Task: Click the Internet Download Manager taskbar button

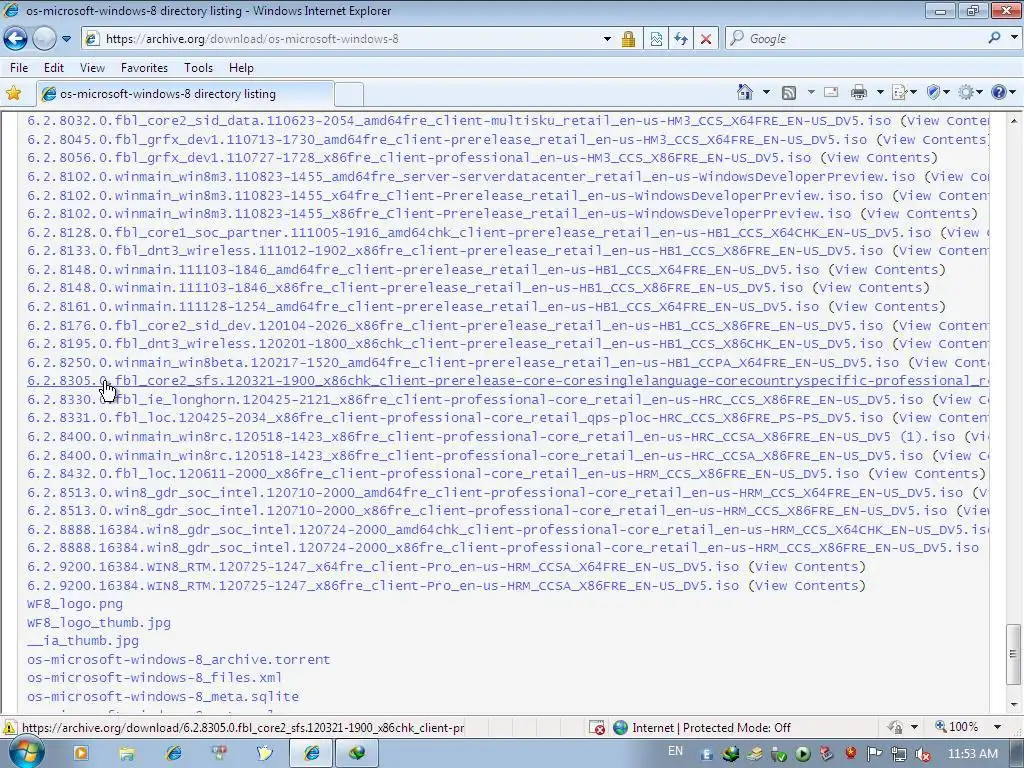Action: pos(357,754)
